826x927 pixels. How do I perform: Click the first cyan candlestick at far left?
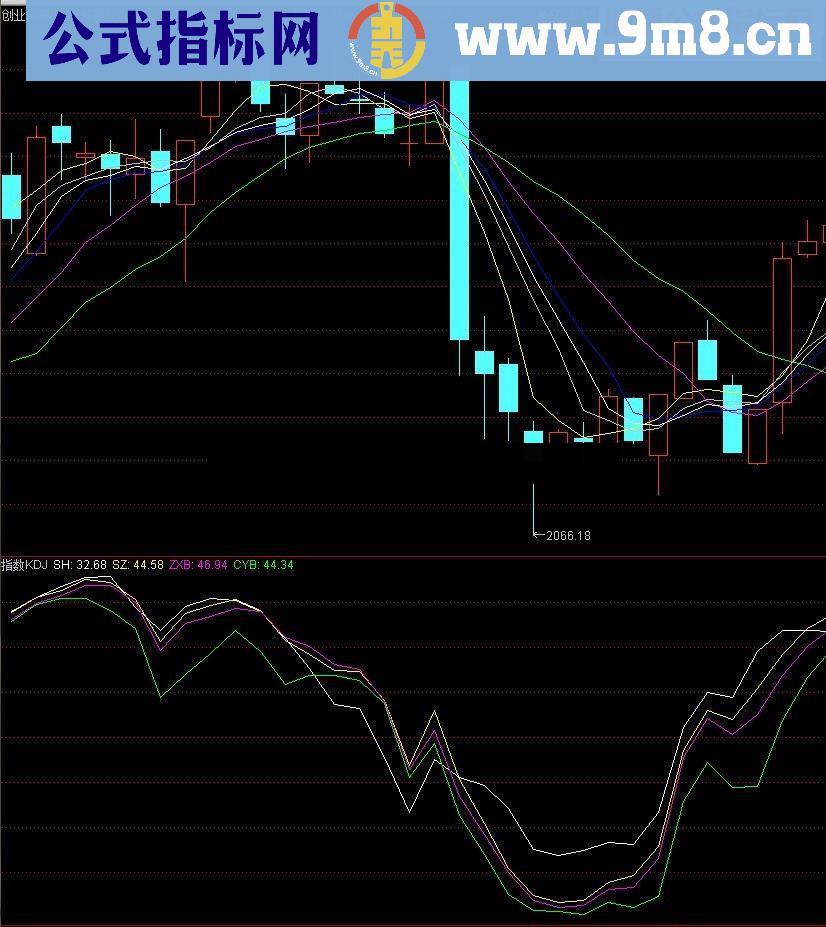pyautogui.click(x=11, y=197)
